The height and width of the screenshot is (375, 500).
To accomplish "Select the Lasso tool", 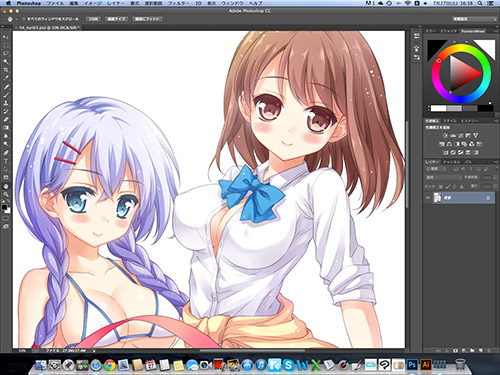I will tap(6, 53).
